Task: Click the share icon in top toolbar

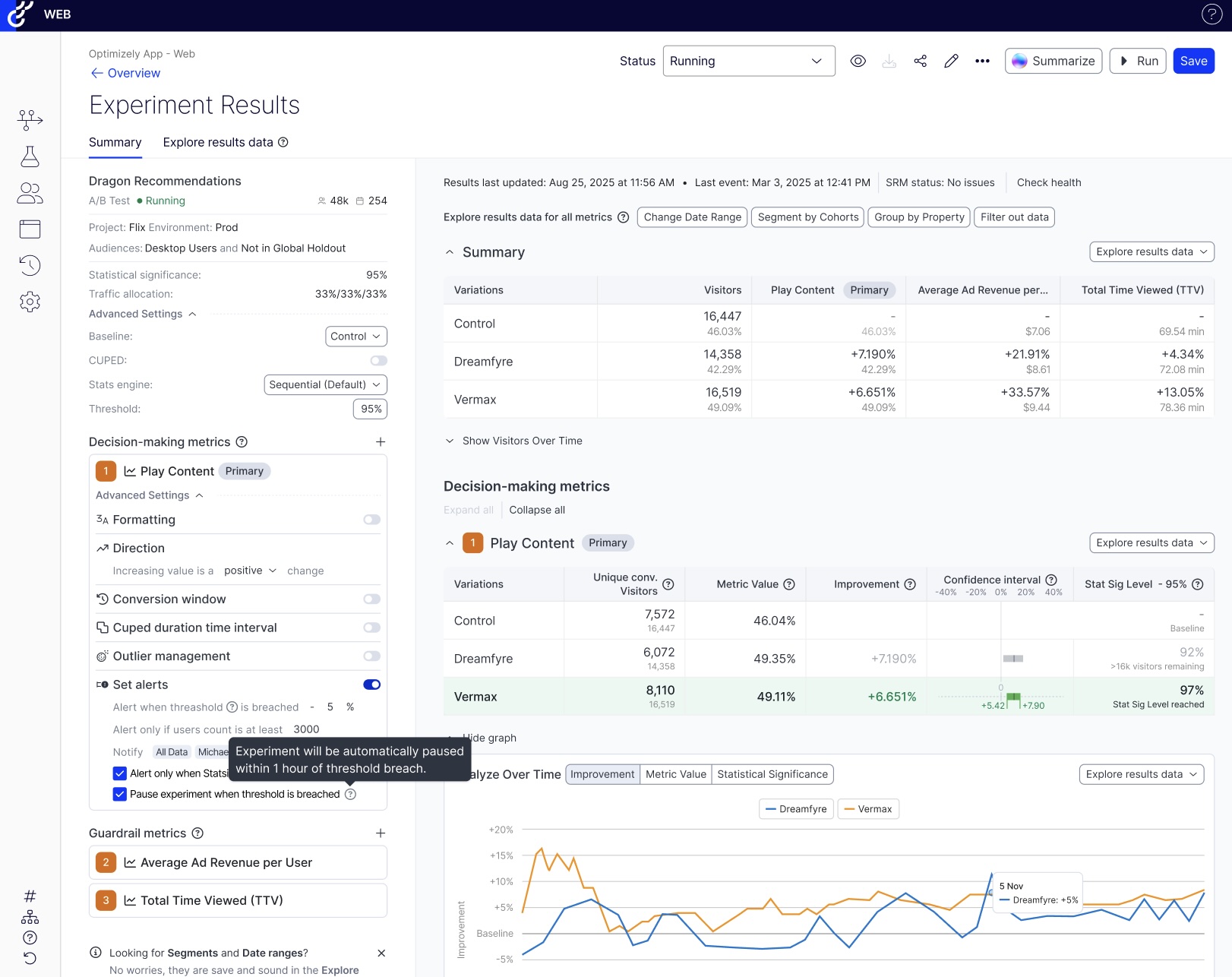Action: [x=920, y=61]
